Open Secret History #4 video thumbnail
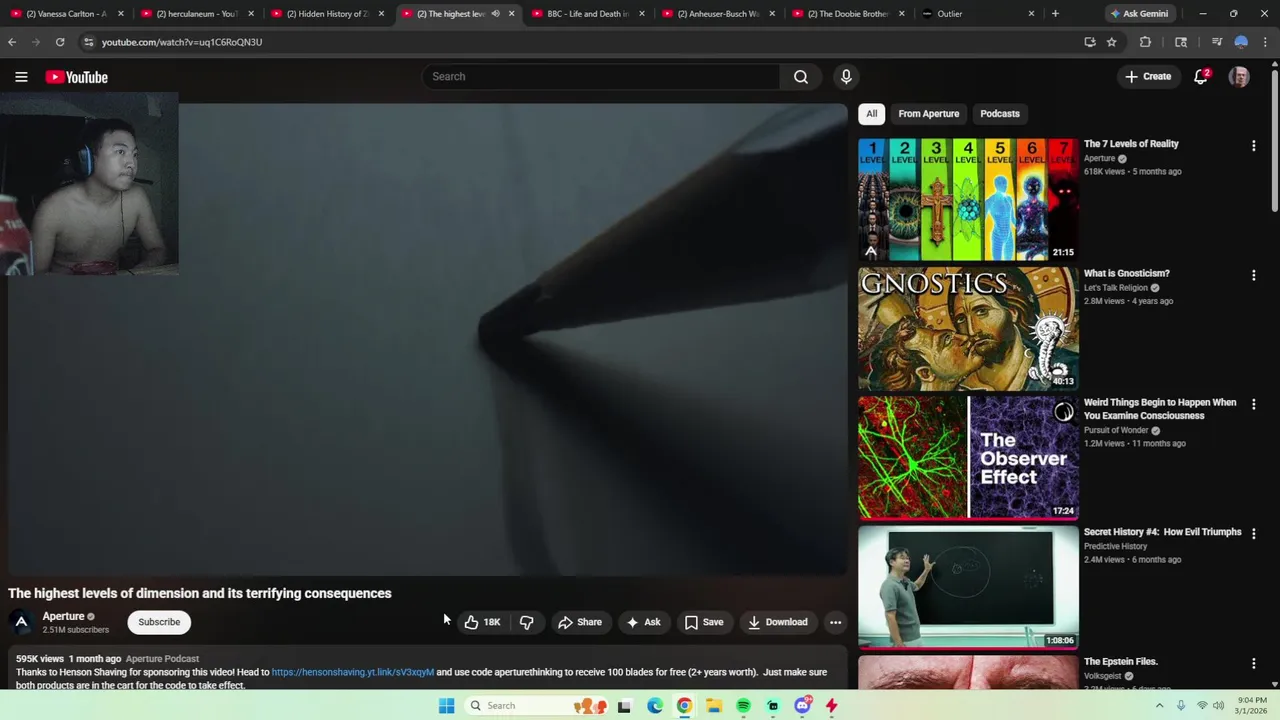The height and width of the screenshot is (720, 1280). pyautogui.click(x=968, y=587)
